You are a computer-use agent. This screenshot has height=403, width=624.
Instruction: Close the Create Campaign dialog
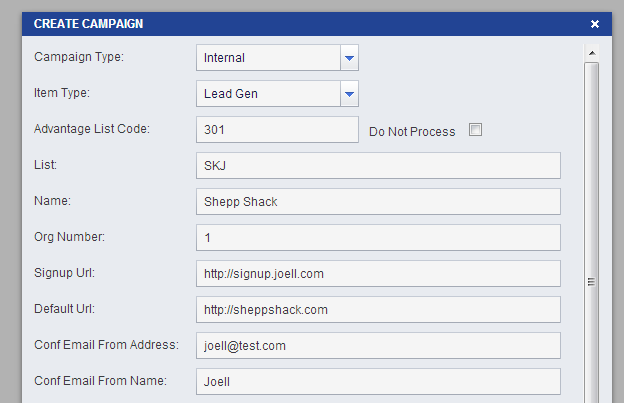coord(595,24)
